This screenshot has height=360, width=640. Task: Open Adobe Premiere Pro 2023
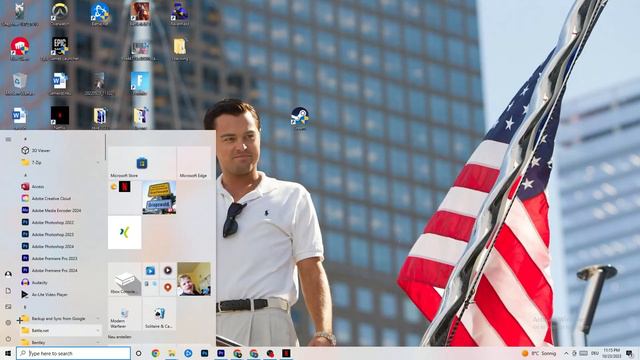point(60,258)
